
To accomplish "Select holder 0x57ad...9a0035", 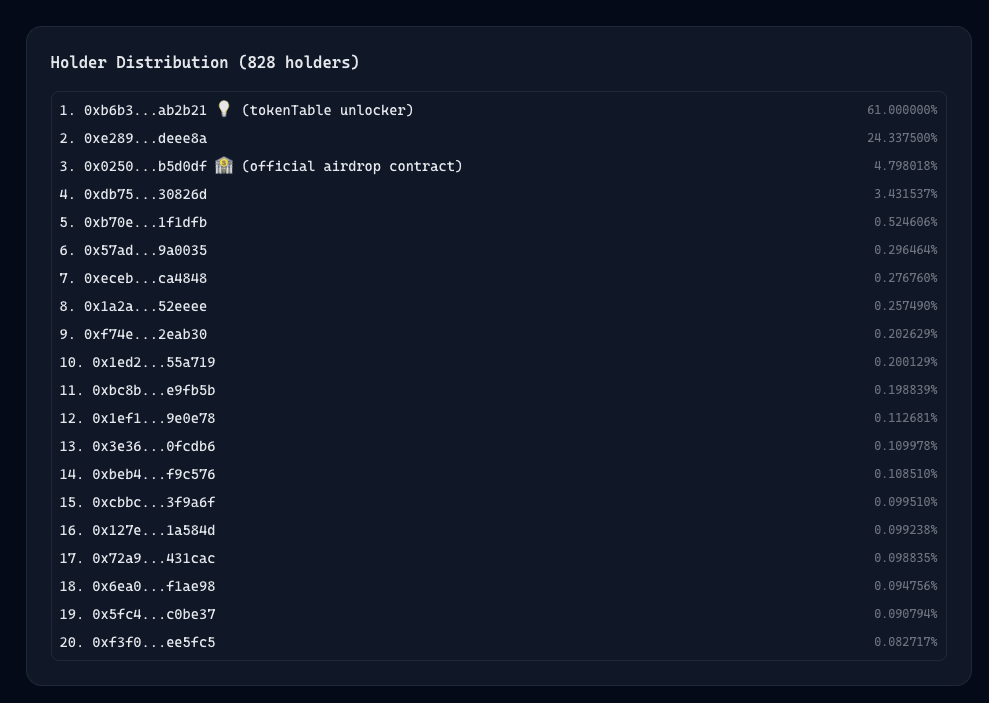I will pos(145,250).
